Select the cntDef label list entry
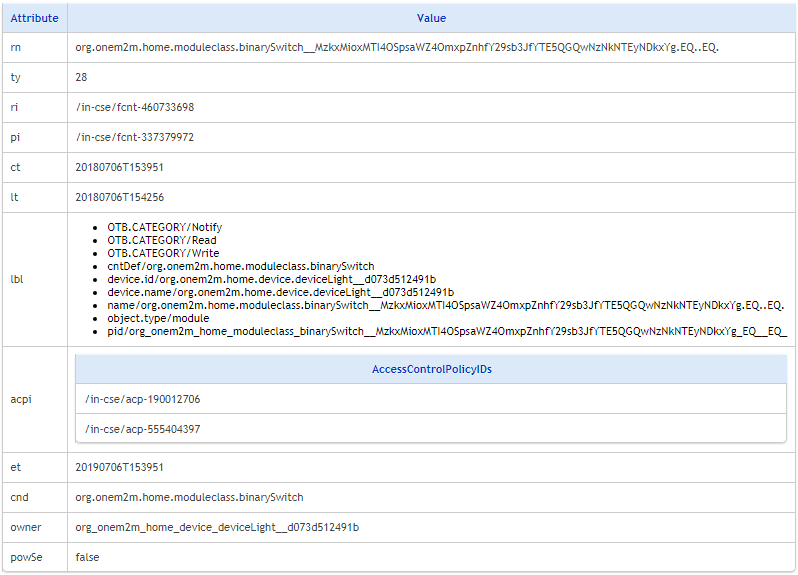This screenshot has width=798, height=575. (x=241, y=266)
